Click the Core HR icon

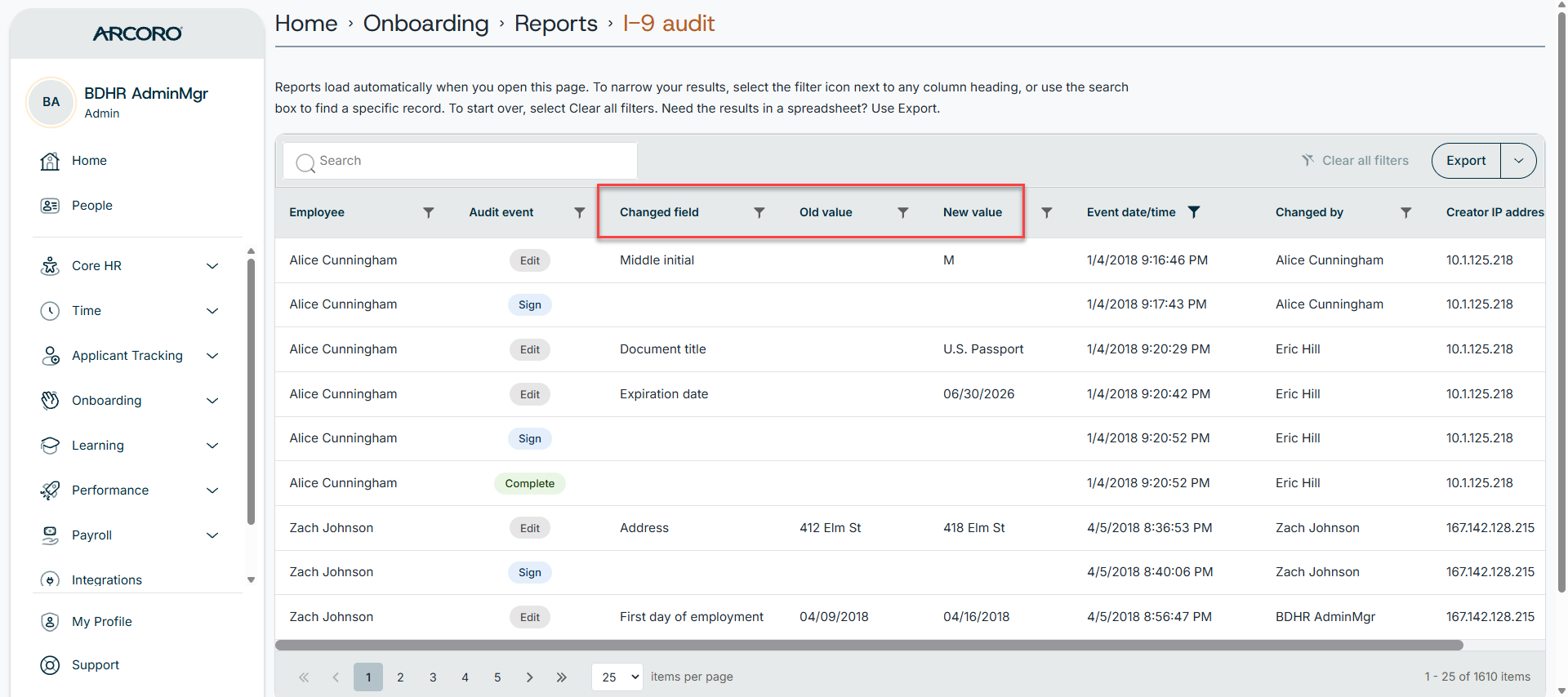pyautogui.click(x=50, y=266)
